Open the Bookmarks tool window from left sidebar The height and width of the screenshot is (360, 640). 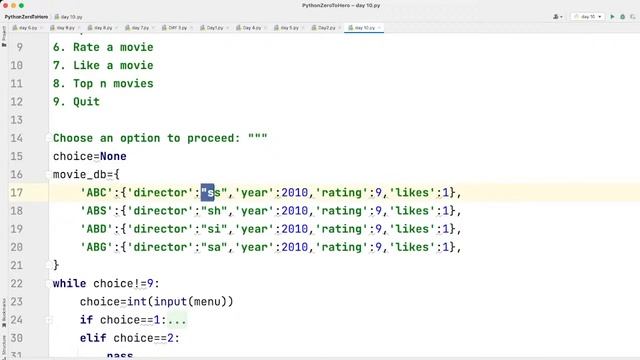(4, 313)
